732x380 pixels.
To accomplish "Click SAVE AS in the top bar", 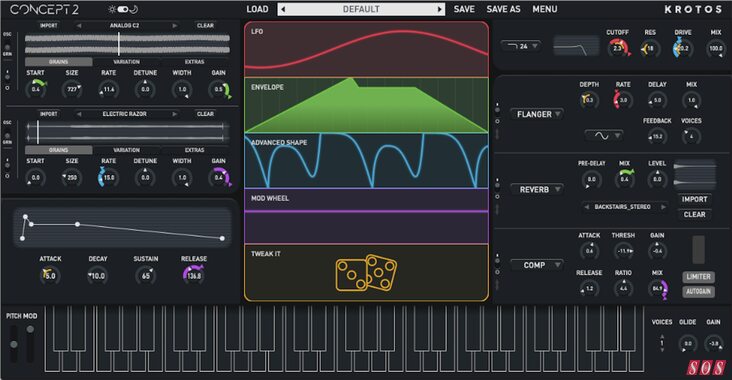I will (503, 9).
